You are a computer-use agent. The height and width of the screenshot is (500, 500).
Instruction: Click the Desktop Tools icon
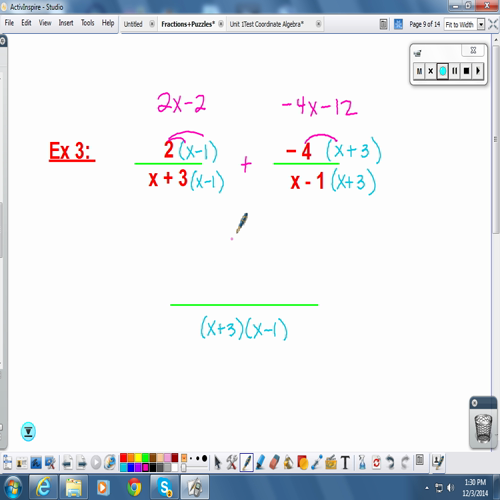coord(50,462)
